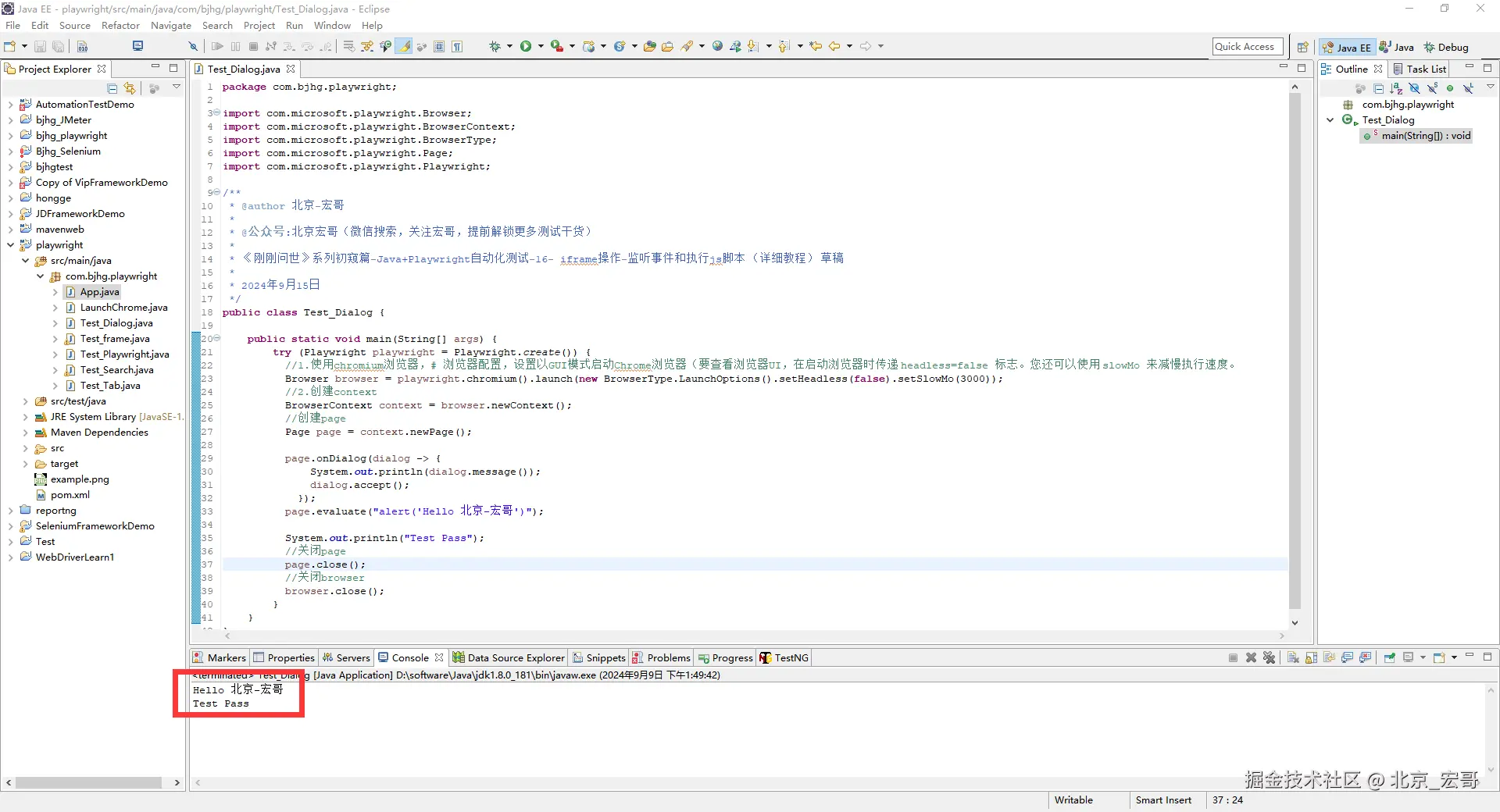Collapse the playwright project node
1500x812 pixels.
[10, 245]
